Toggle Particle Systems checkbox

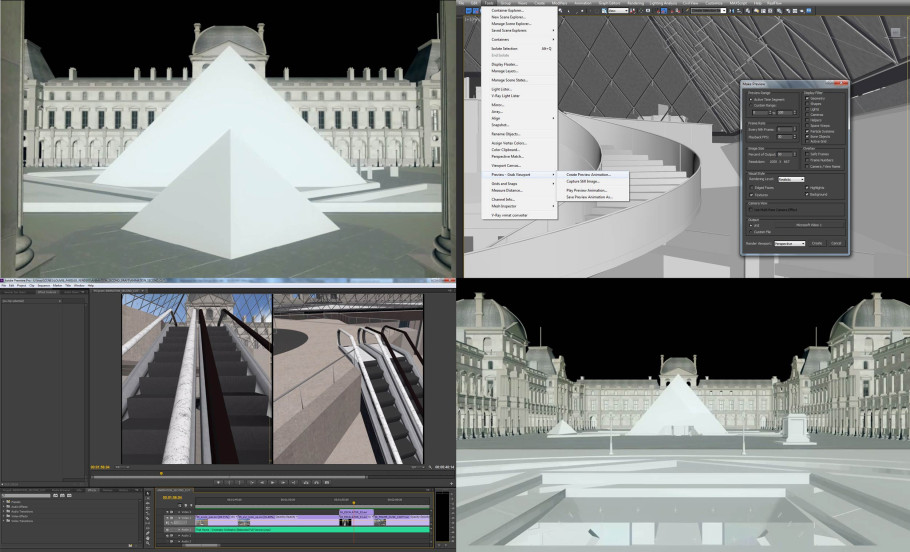[x=807, y=131]
